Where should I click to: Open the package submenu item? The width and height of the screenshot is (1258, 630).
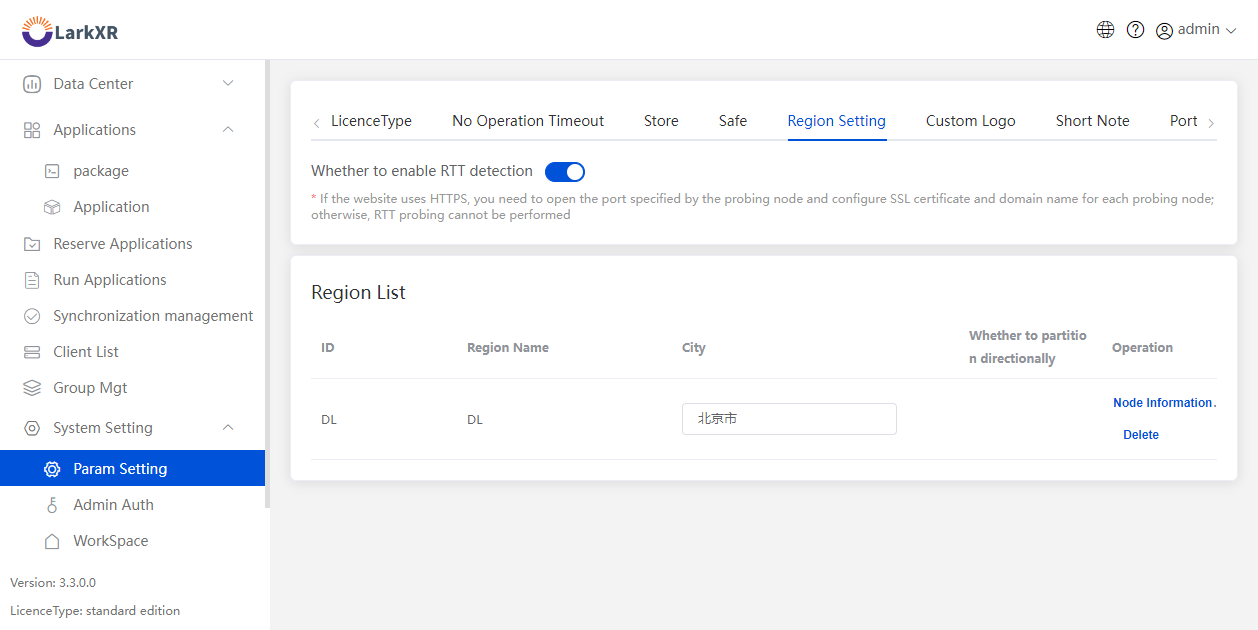tap(101, 171)
